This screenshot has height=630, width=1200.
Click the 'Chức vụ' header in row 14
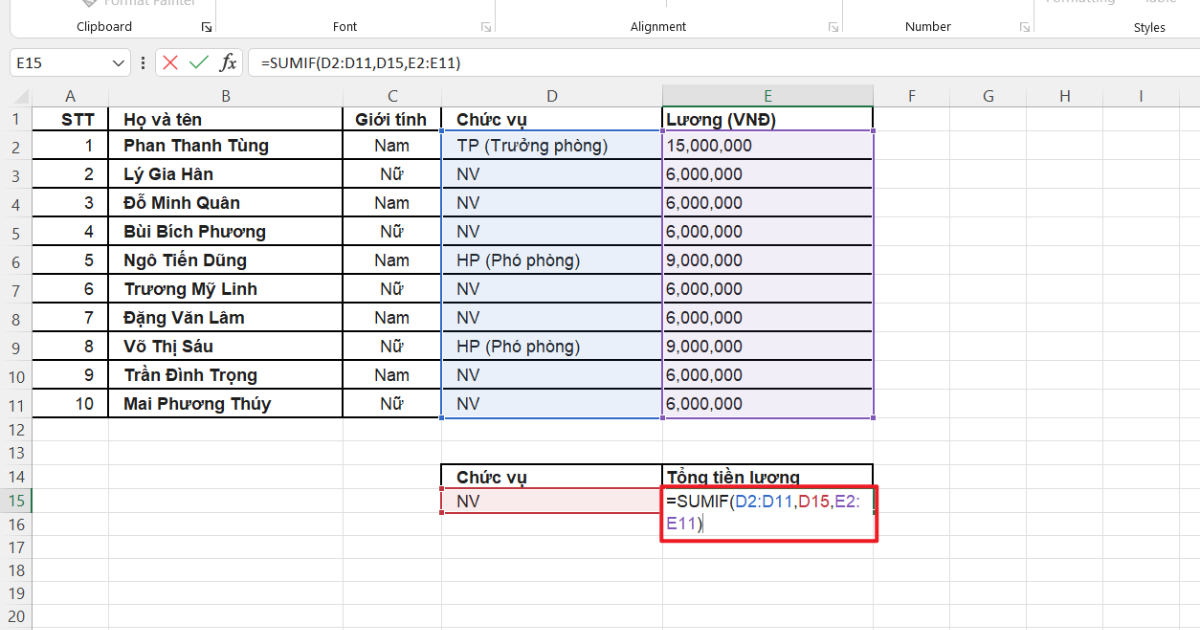pos(552,476)
